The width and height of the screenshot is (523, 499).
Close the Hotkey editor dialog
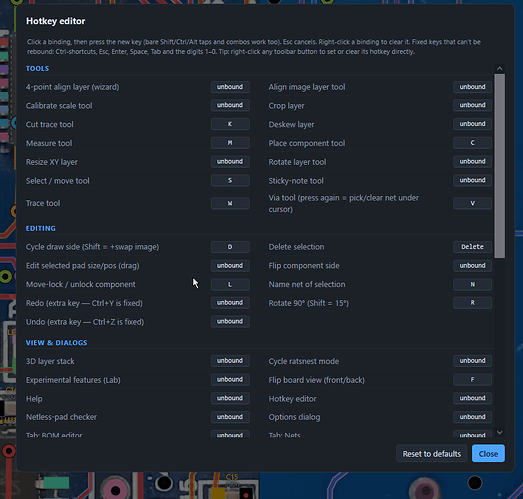coord(488,454)
